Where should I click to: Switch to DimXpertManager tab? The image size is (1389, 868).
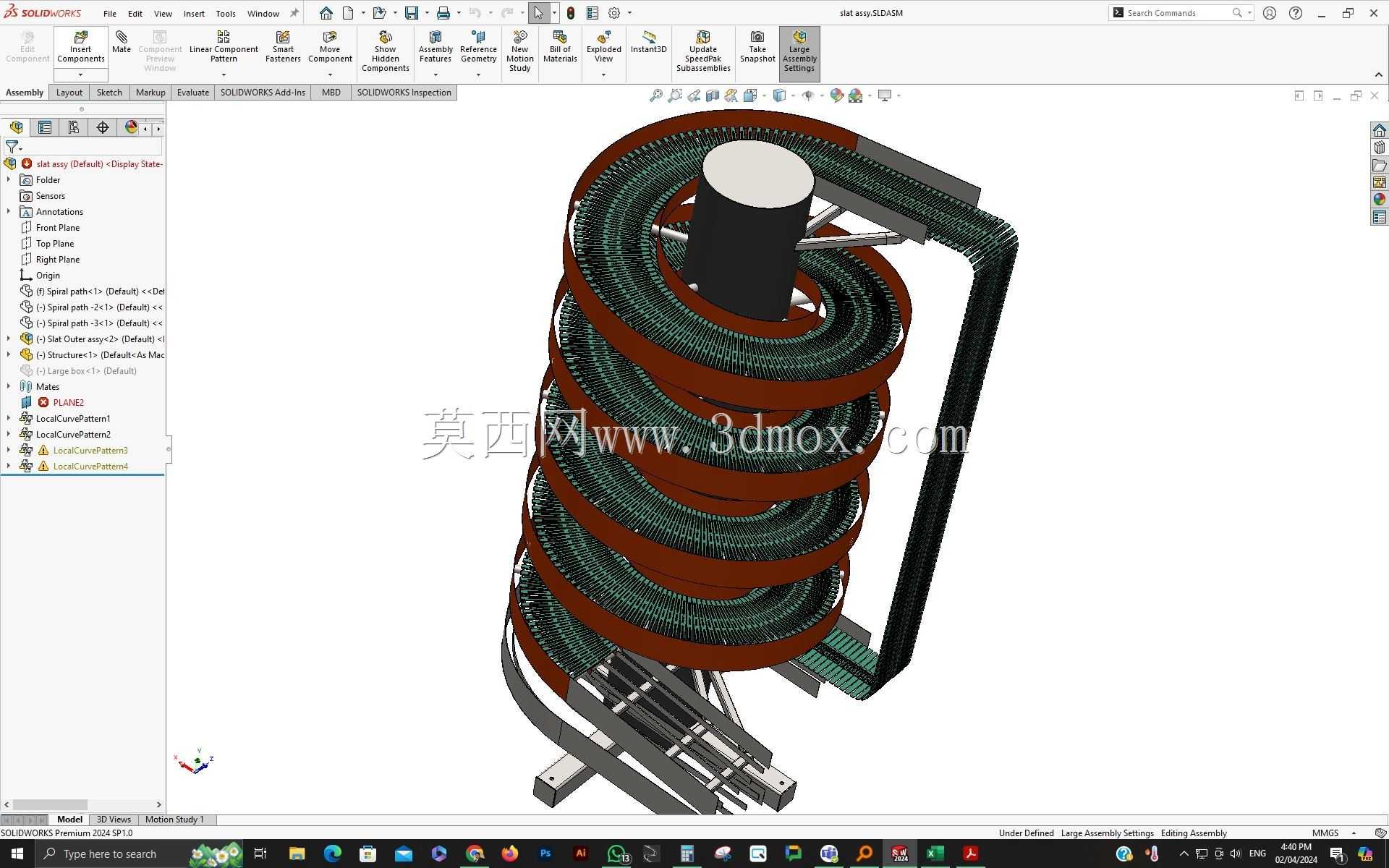pos(103,127)
